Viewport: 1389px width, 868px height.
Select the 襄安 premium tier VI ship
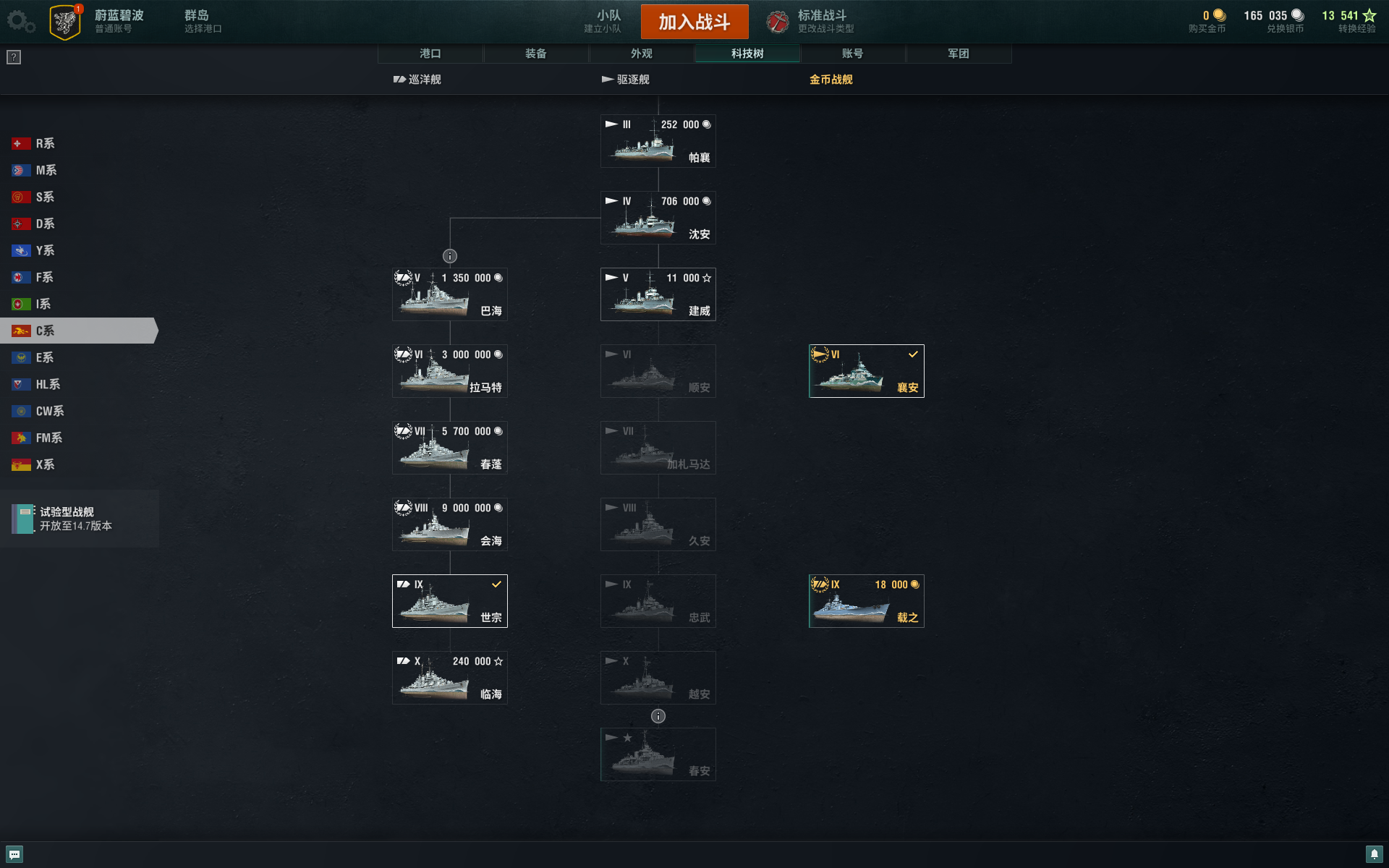867,371
